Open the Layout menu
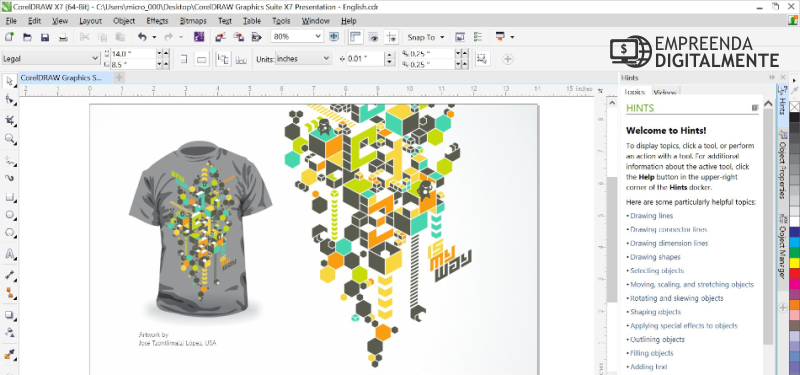The width and height of the screenshot is (800, 375). pos(90,21)
